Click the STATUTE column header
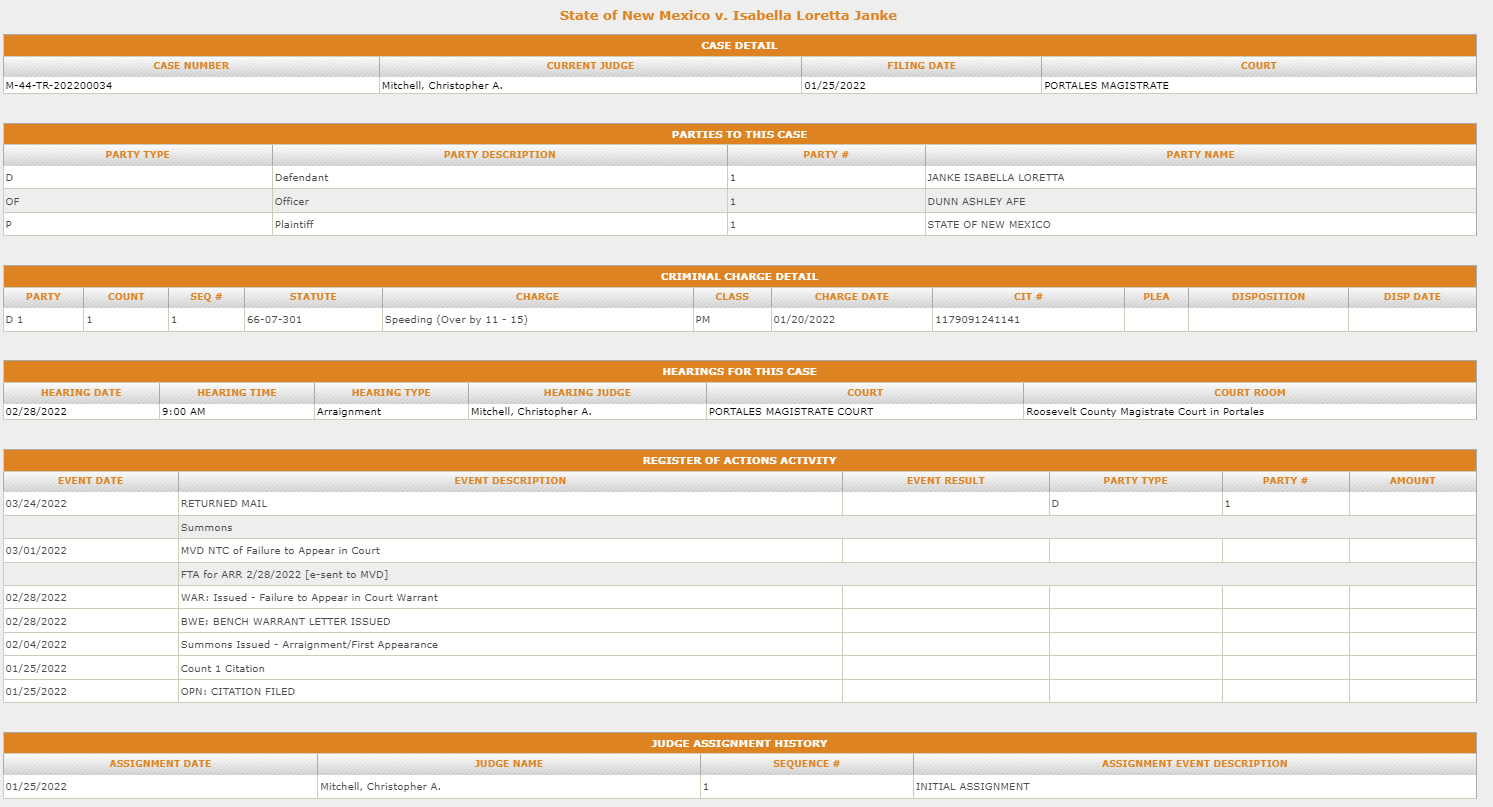Viewport: 1493px width, 807px height. (x=313, y=297)
